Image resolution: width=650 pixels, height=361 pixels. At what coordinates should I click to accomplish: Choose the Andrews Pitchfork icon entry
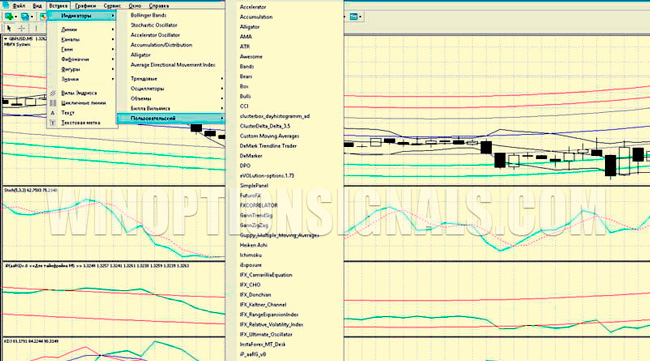(x=53, y=93)
